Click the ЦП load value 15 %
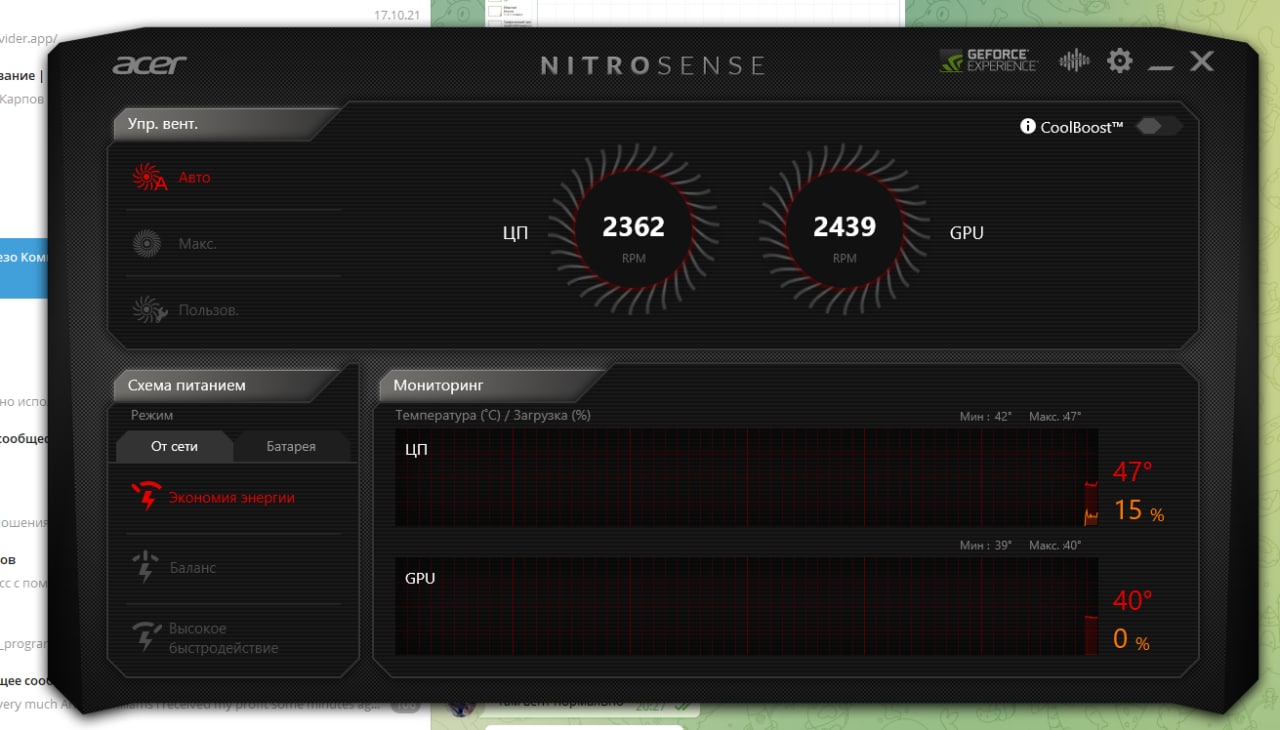Viewport: 1280px width, 730px height. [x=1139, y=511]
